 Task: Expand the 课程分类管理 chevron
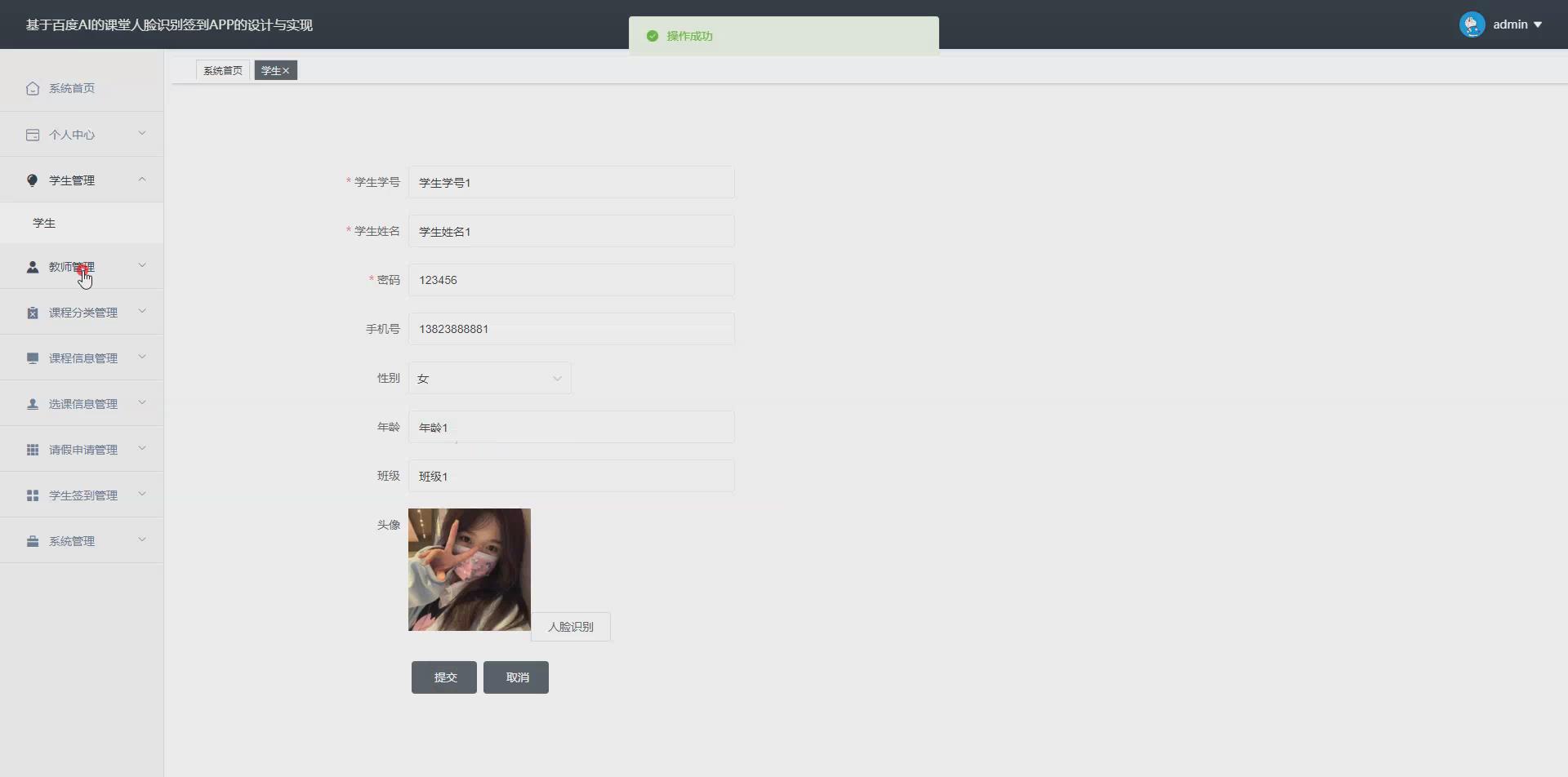[142, 311]
